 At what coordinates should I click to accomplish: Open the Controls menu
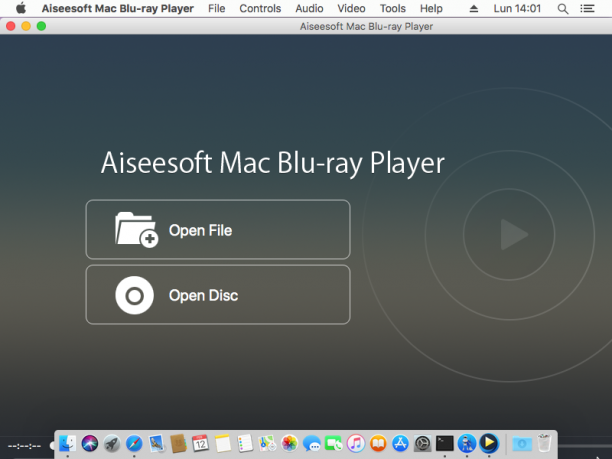[x=260, y=8]
